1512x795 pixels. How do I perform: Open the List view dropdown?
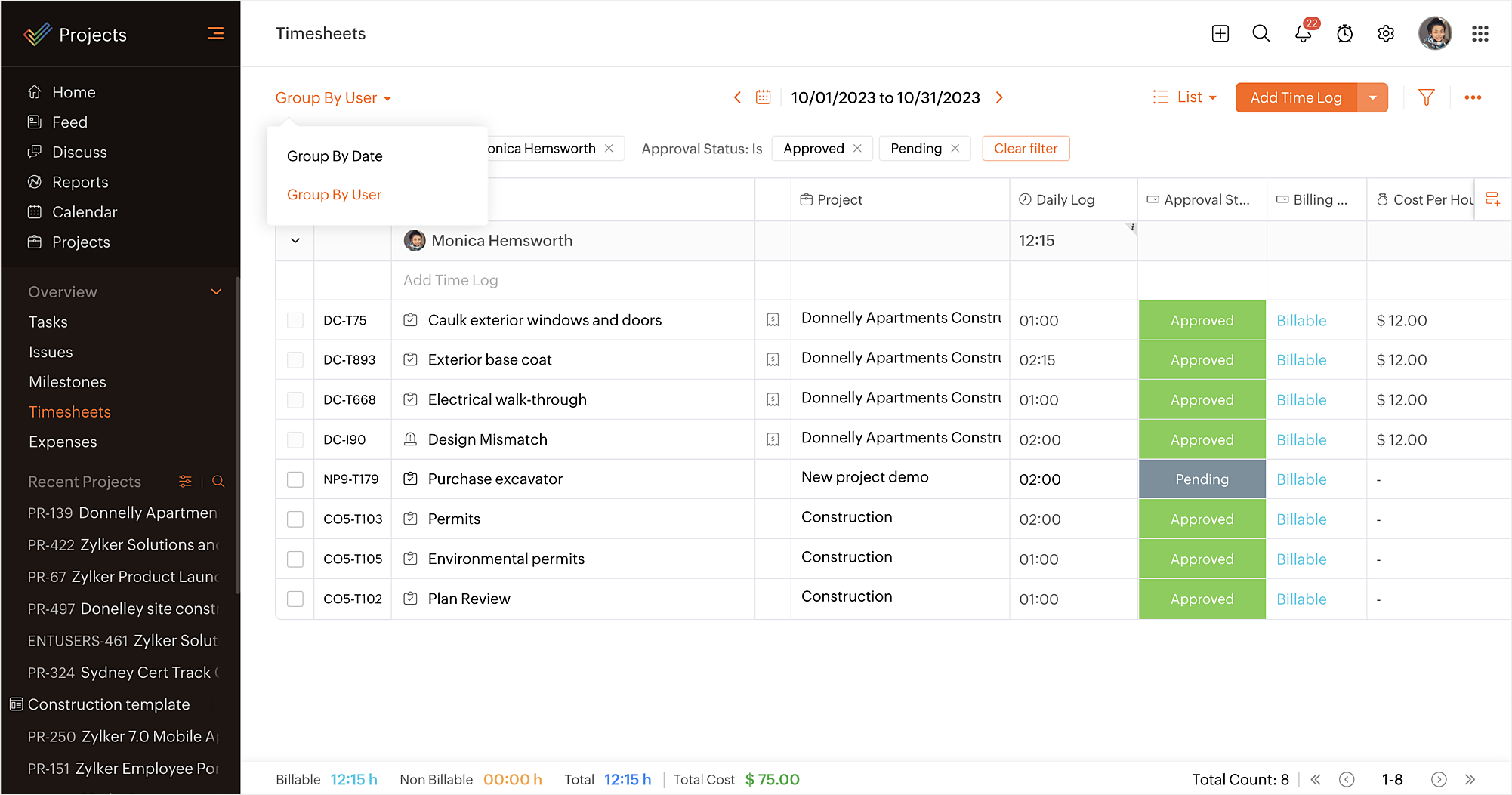1185,97
